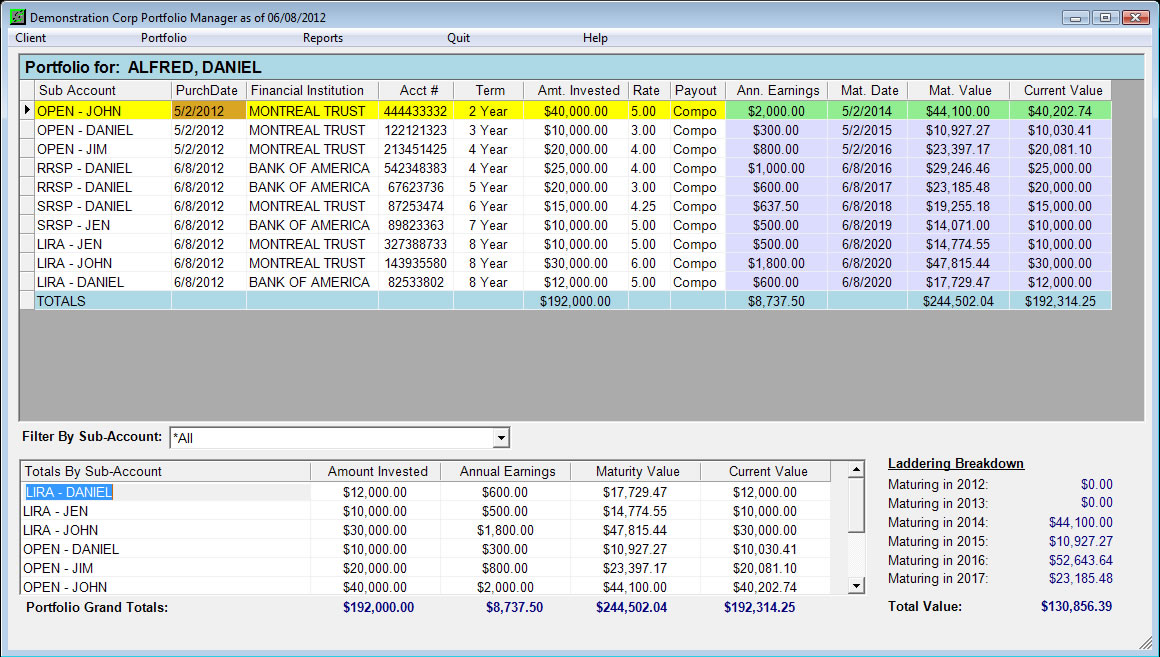This screenshot has width=1160, height=657.
Task: Click the Mat. Date column header
Action: (867, 90)
